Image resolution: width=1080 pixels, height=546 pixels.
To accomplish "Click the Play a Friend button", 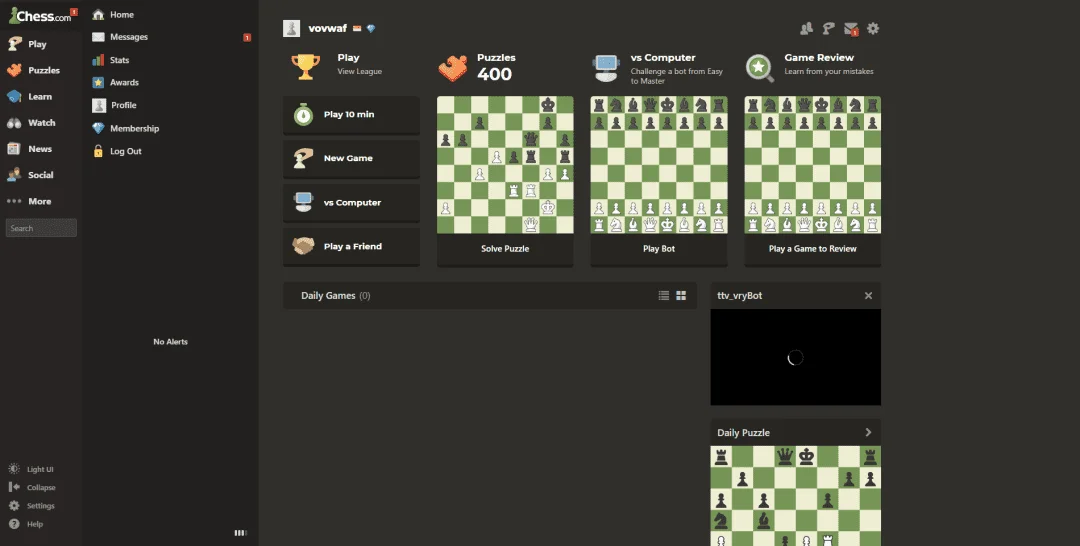I will pos(351,246).
